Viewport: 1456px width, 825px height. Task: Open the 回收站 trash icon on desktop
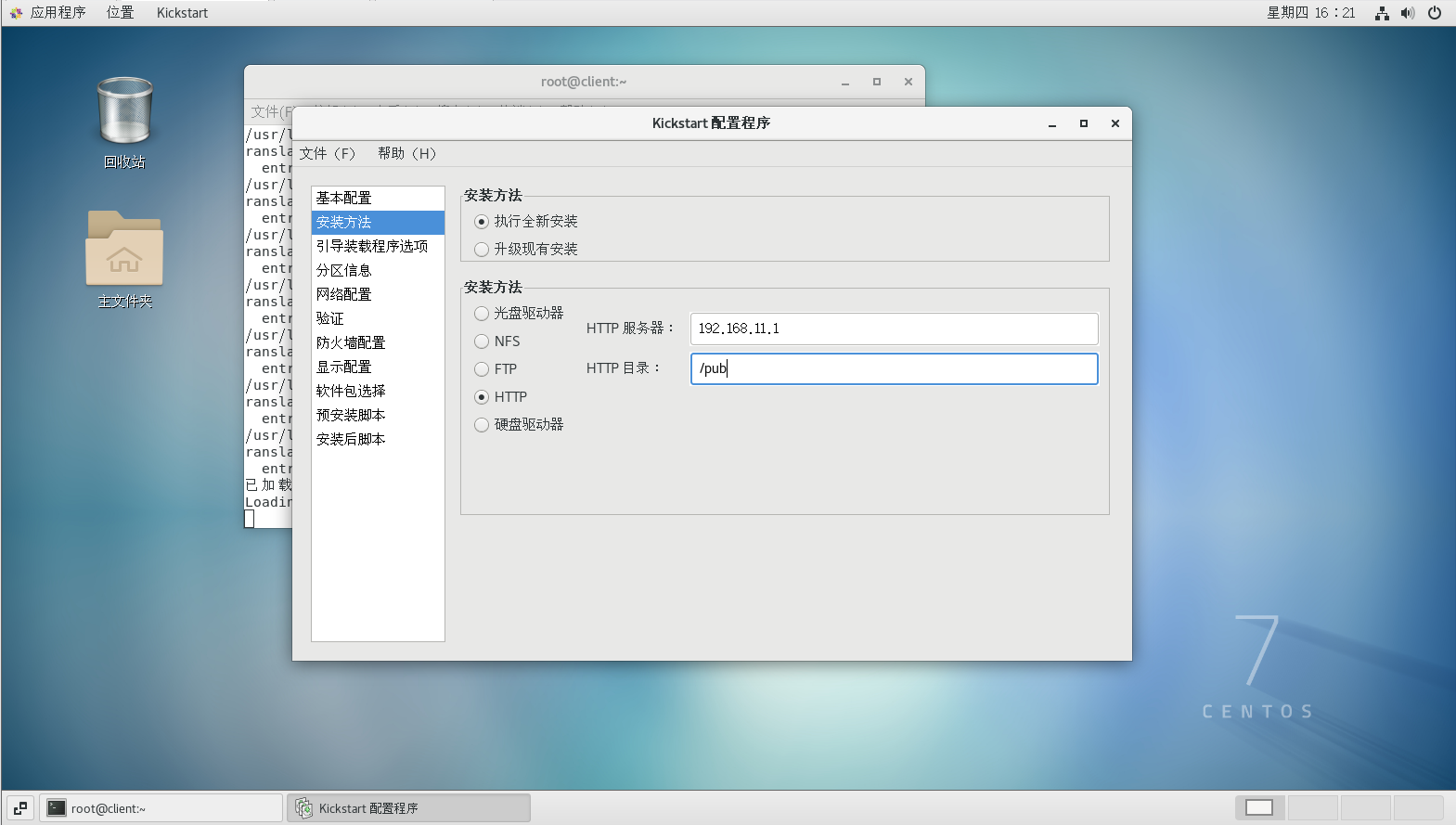[124, 111]
